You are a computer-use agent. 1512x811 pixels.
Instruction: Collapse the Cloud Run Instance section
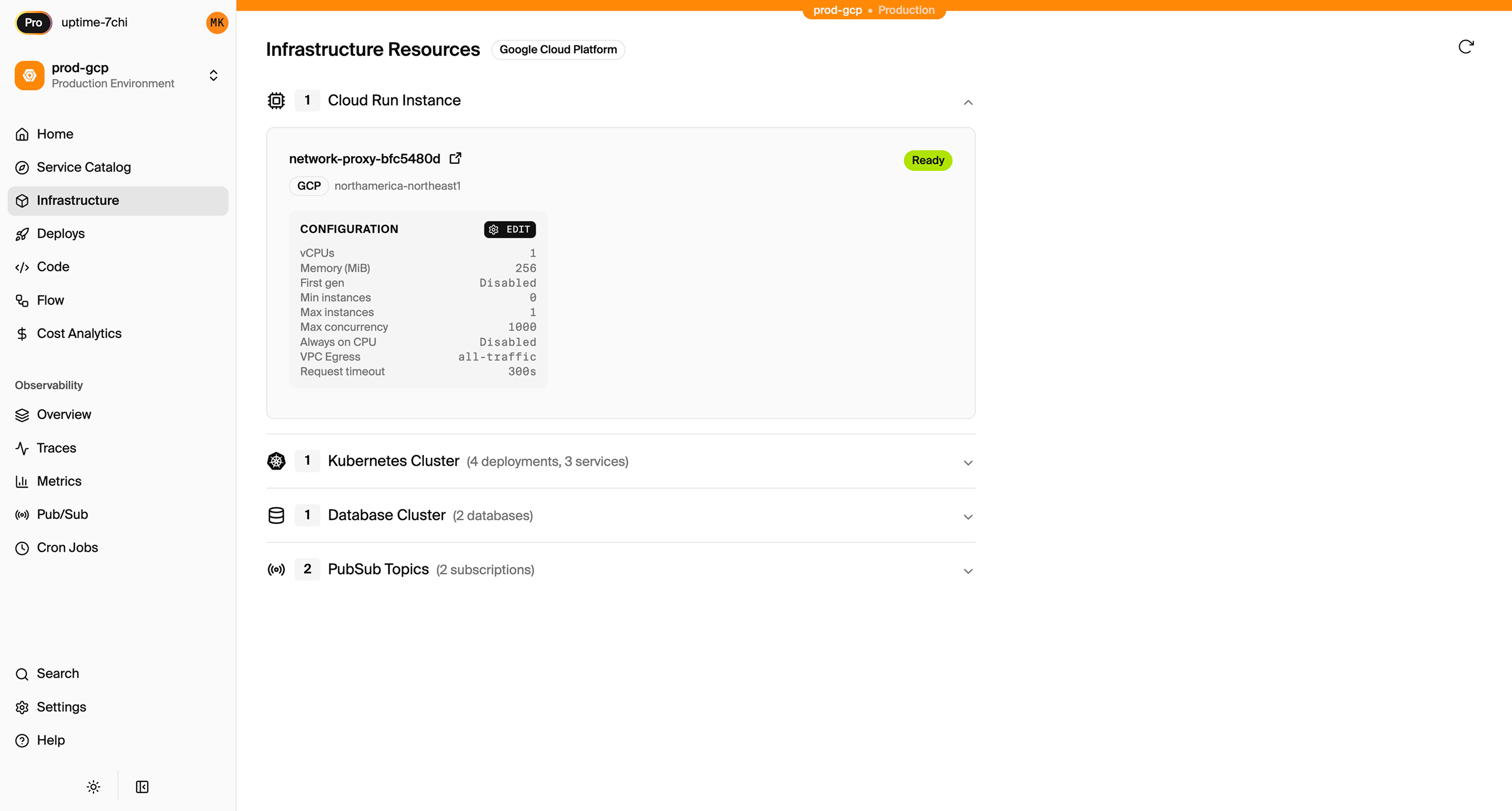pos(968,102)
